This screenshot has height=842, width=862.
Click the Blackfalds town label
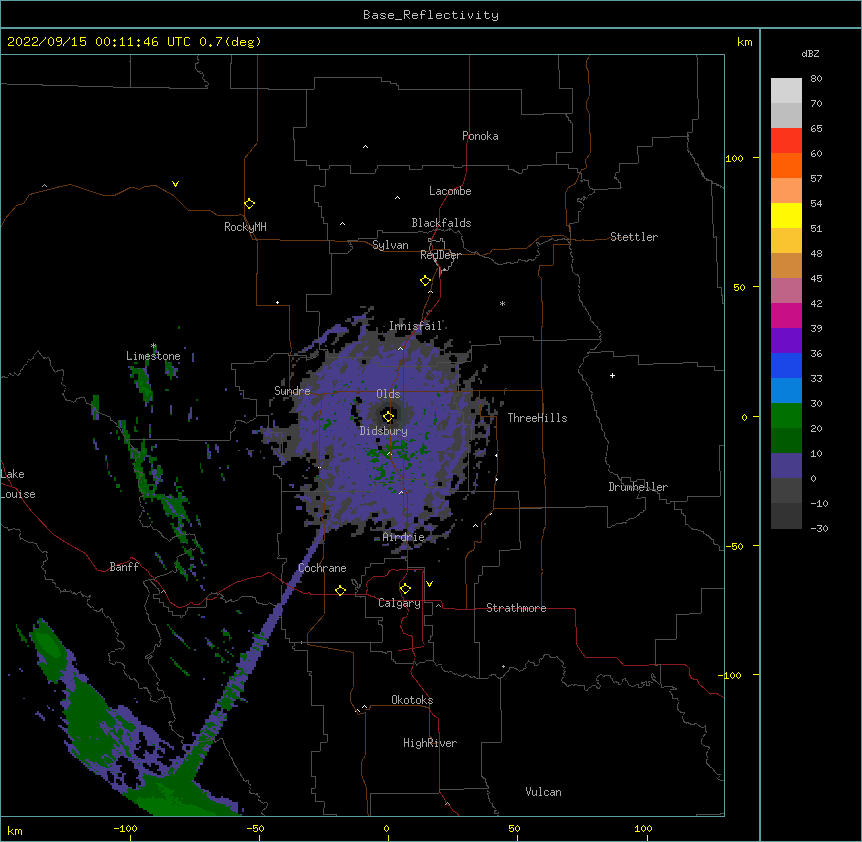point(441,223)
